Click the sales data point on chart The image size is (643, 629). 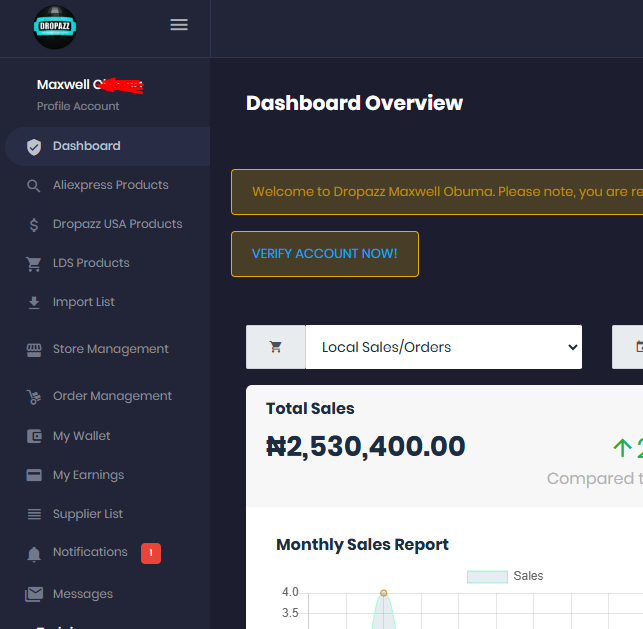[x=383, y=593]
